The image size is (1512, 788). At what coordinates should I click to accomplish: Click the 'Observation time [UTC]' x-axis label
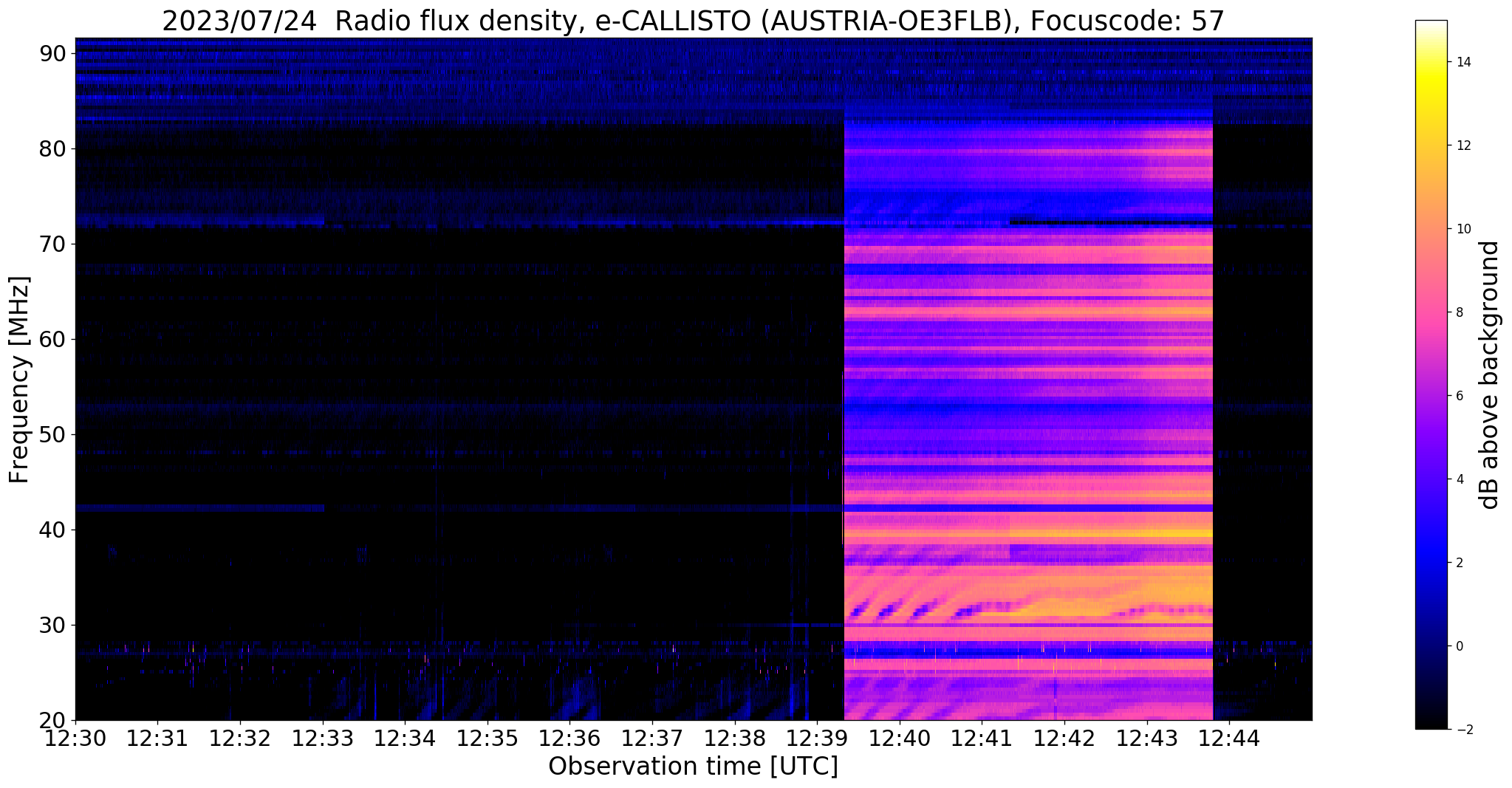693,767
